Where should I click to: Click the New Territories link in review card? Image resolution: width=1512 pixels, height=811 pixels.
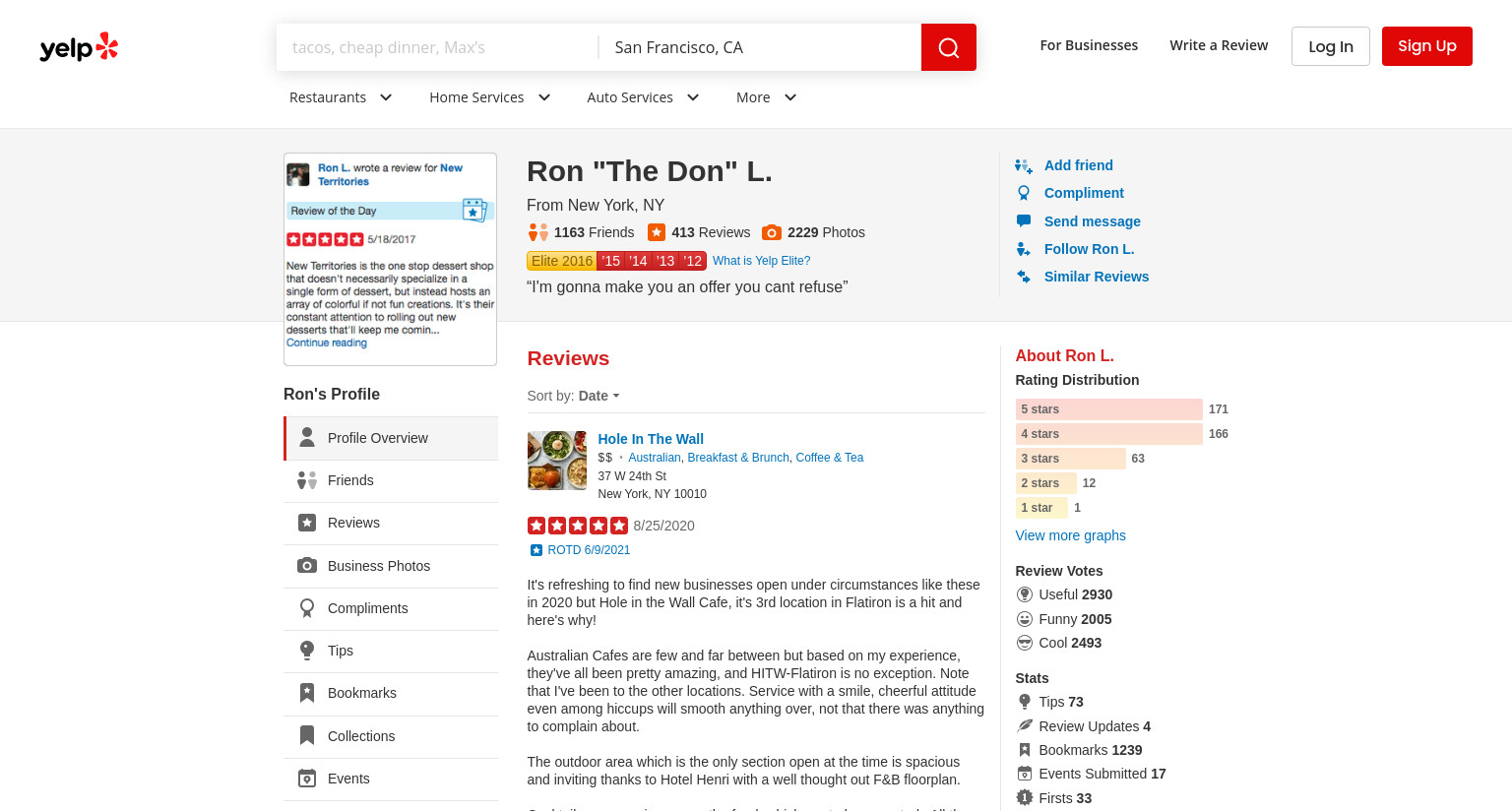[390, 174]
